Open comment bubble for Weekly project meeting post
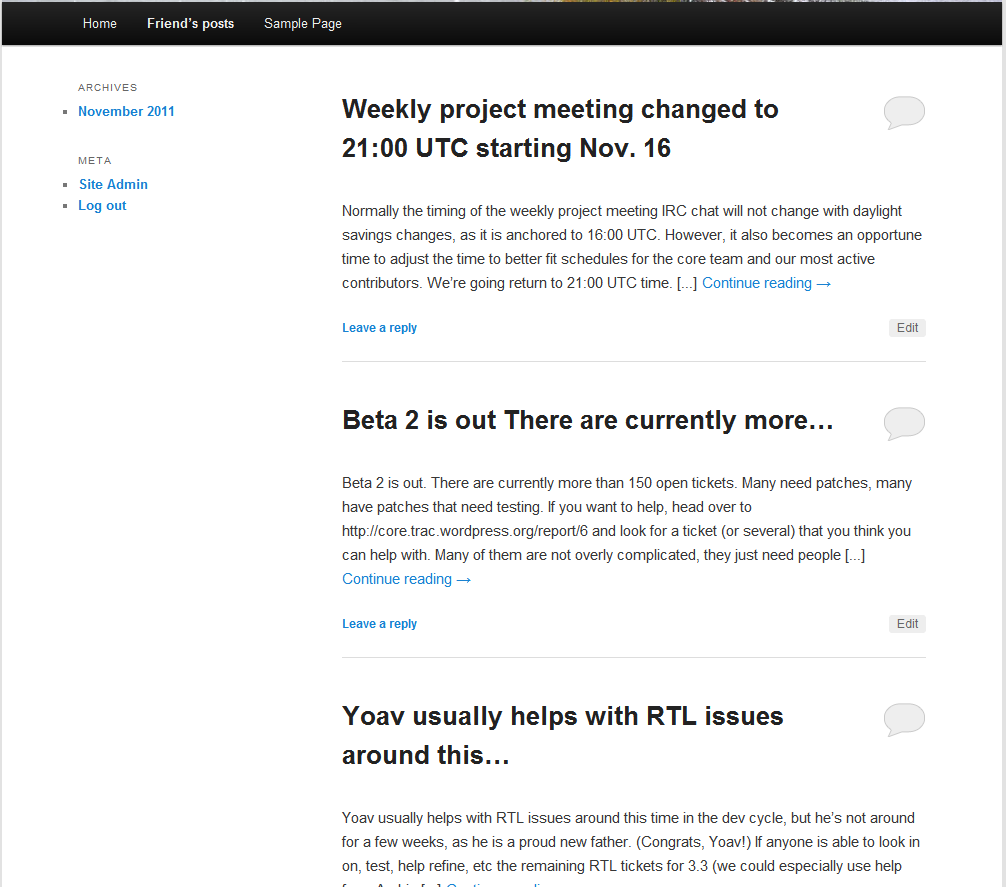 [x=904, y=112]
